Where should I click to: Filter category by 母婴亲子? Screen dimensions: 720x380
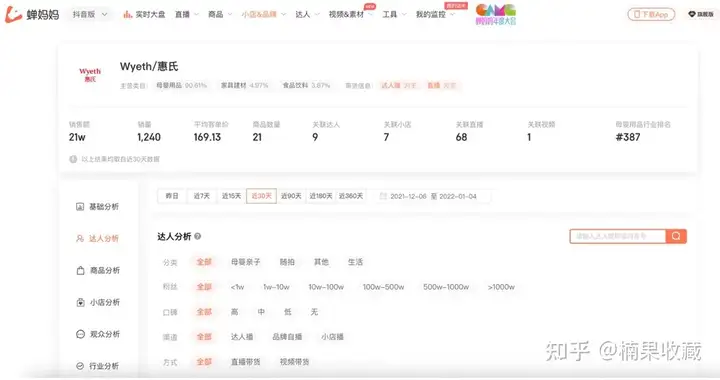tap(245, 262)
